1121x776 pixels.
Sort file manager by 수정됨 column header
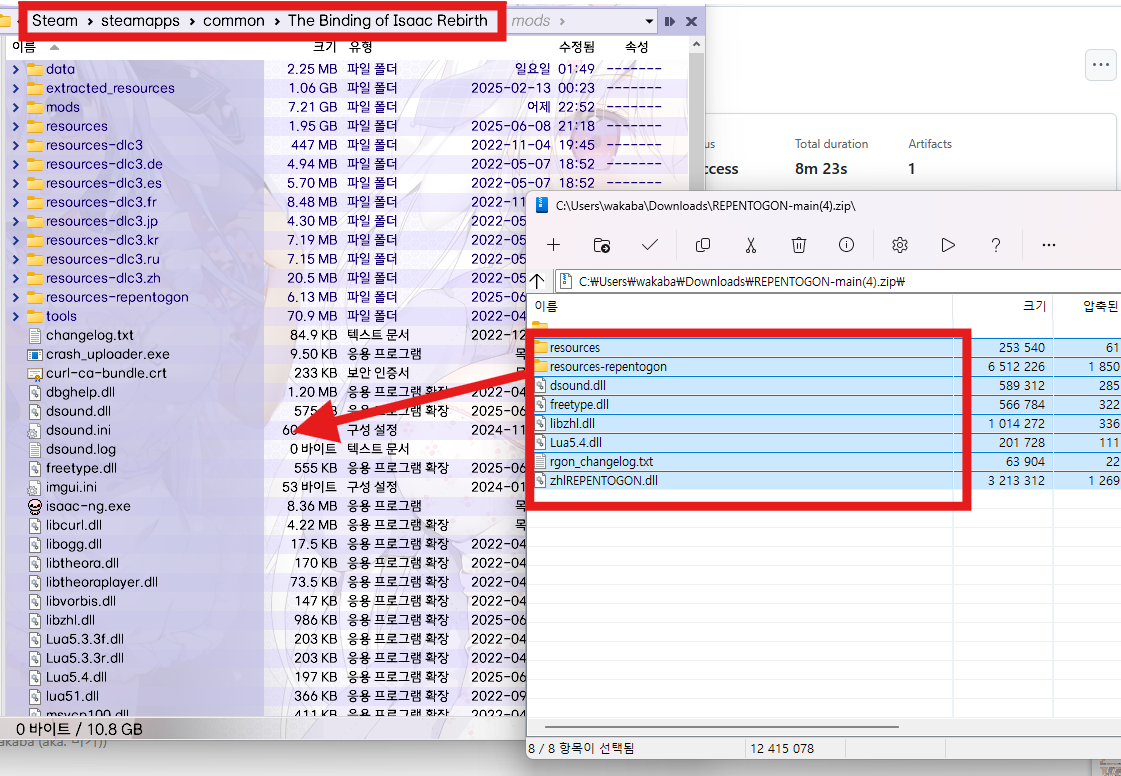576,47
